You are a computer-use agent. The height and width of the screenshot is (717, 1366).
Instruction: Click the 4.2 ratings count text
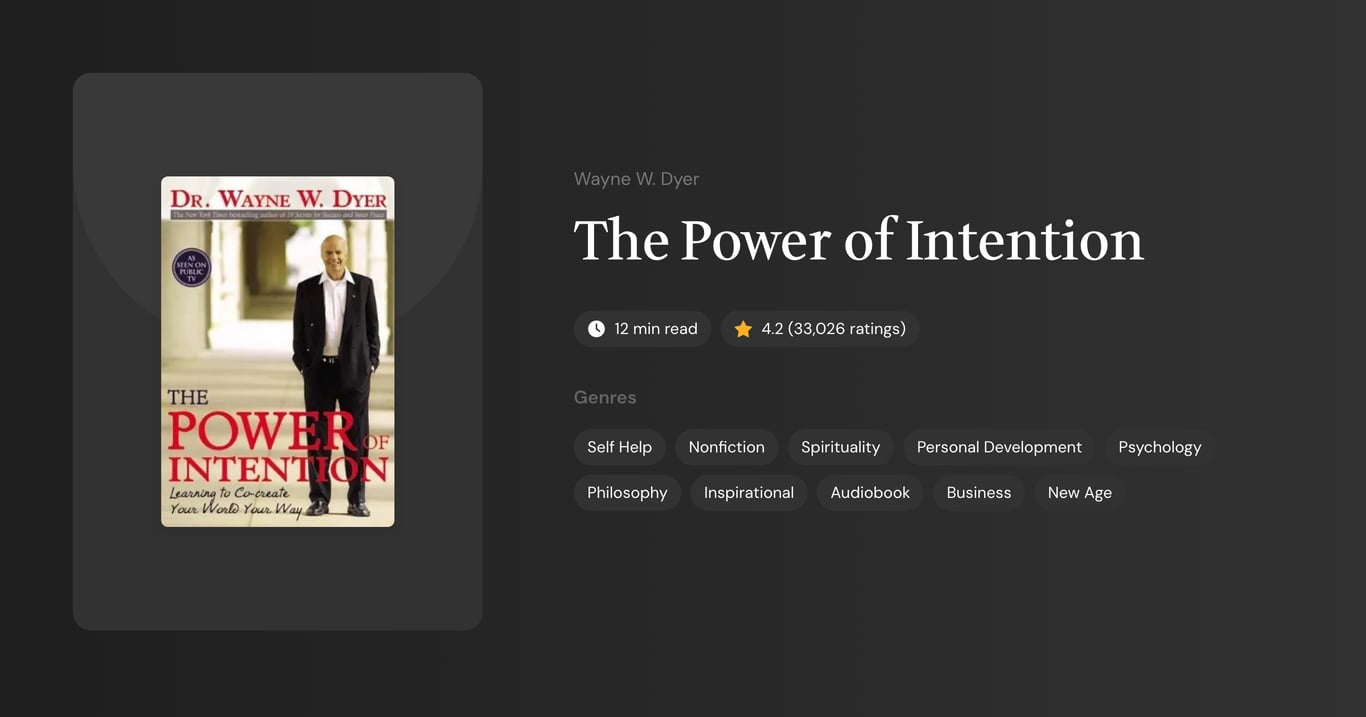click(832, 328)
